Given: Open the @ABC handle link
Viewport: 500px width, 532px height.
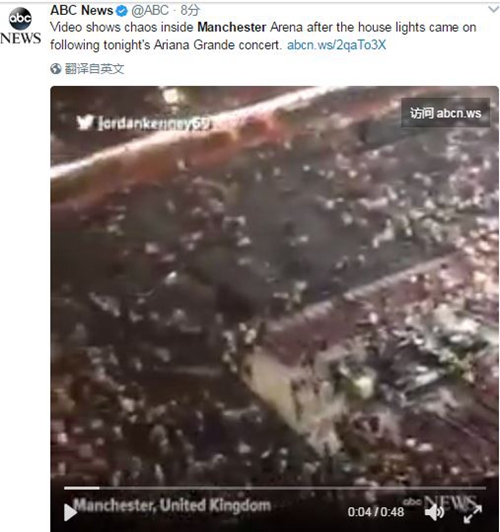Looking at the screenshot, I should coord(150,11).
